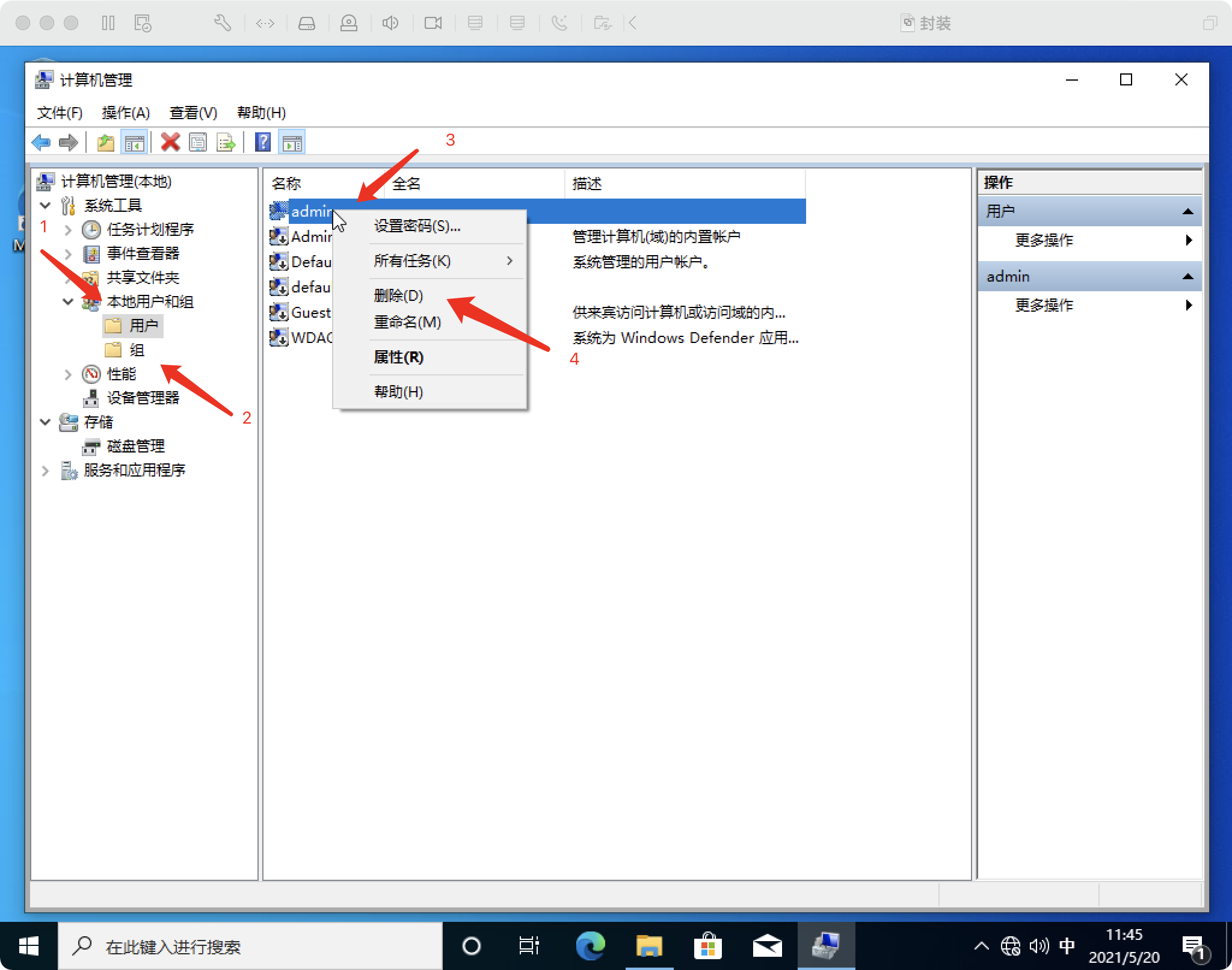Choose 删除(D) from the context menu
Viewport: 1232px width, 970px height.
[x=398, y=295]
